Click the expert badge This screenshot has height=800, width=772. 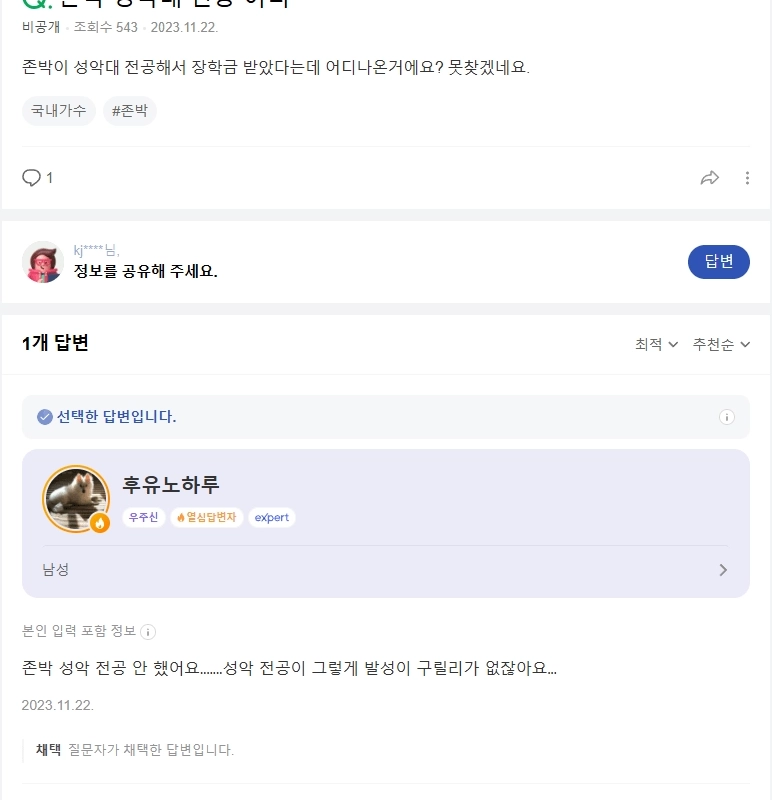pos(272,517)
